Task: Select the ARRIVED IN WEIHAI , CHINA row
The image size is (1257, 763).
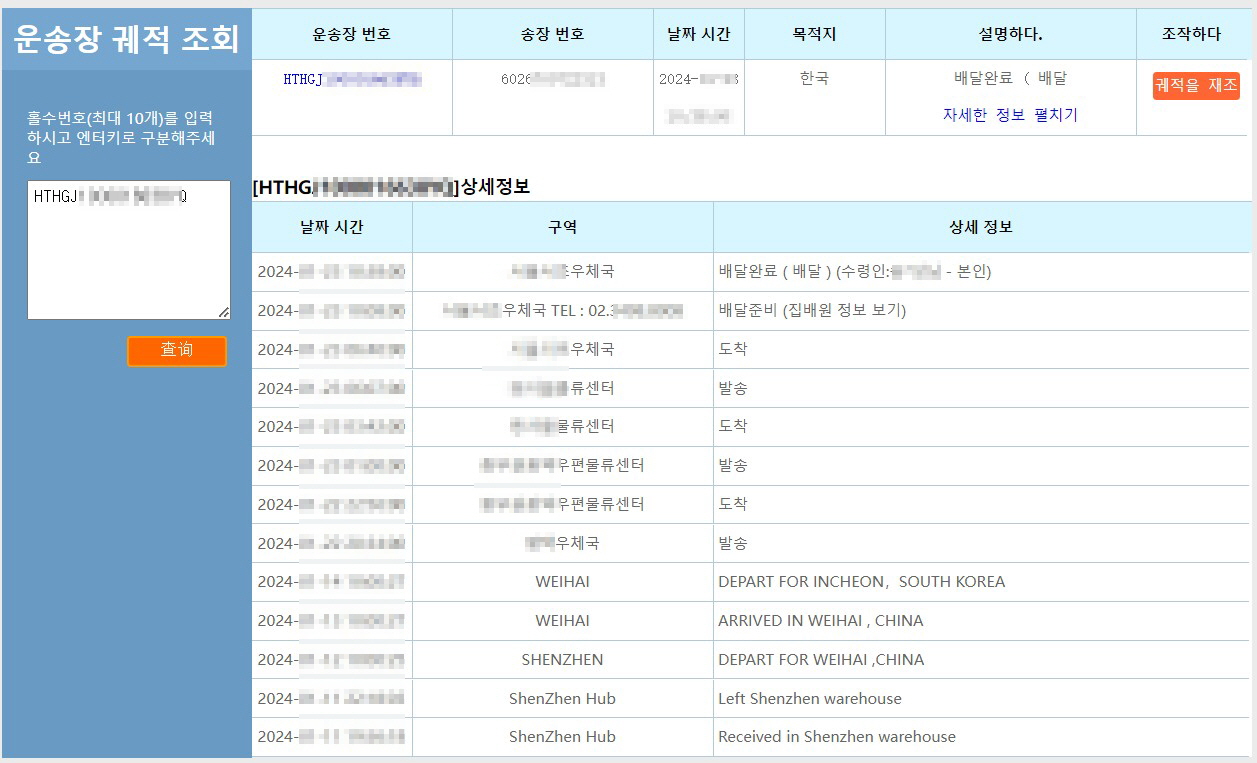Action: click(751, 621)
